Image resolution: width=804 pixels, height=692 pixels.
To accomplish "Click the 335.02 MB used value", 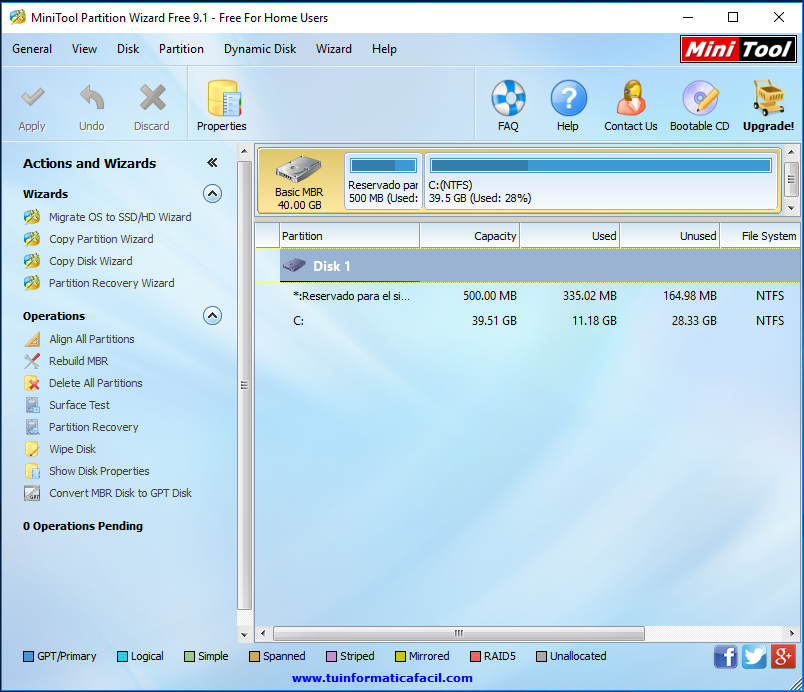I will [x=590, y=296].
